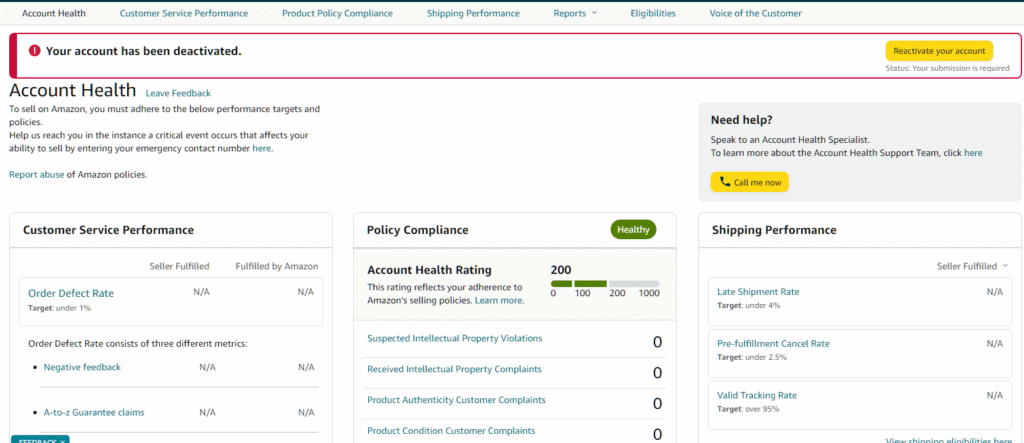Screen dimensions: 1024x443
Task: Click the Healthy status badge
Action: pyautogui.click(x=633, y=230)
